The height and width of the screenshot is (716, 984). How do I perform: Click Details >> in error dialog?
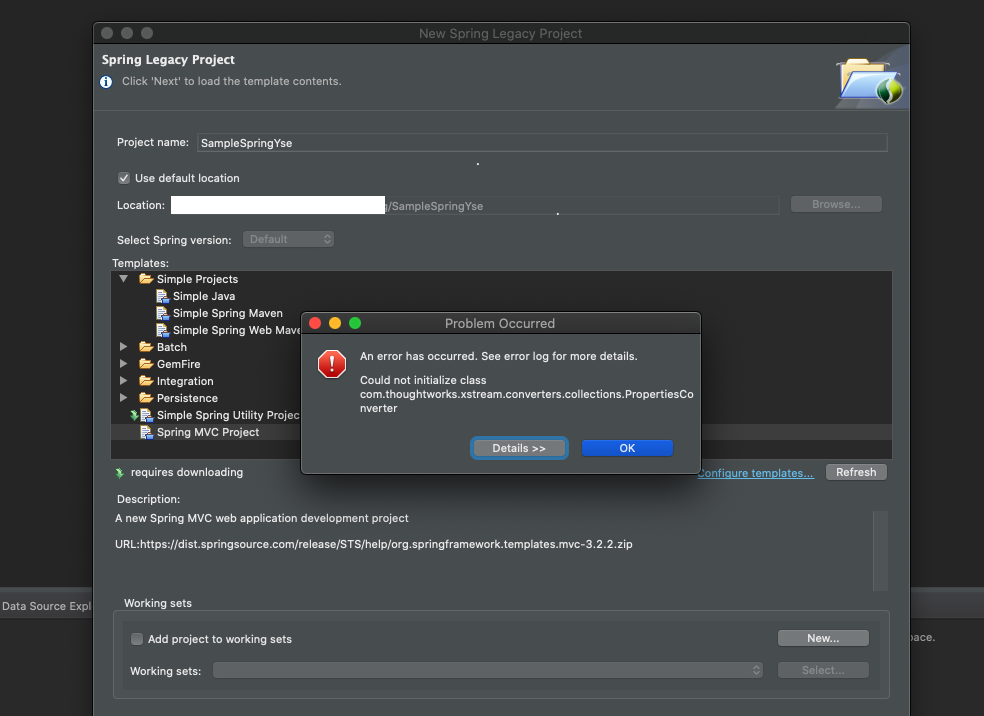(519, 448)
